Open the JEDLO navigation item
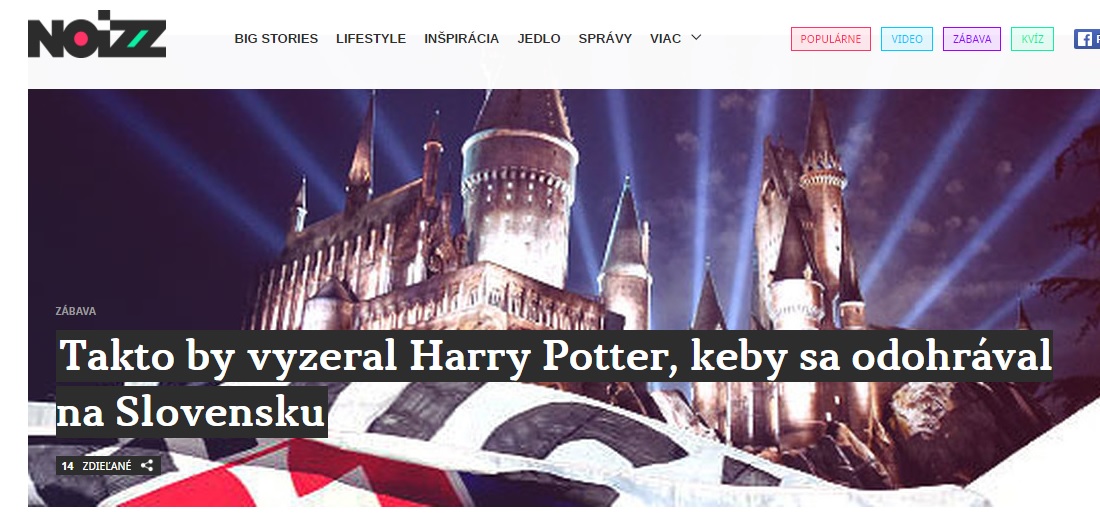 coord(539,39)
